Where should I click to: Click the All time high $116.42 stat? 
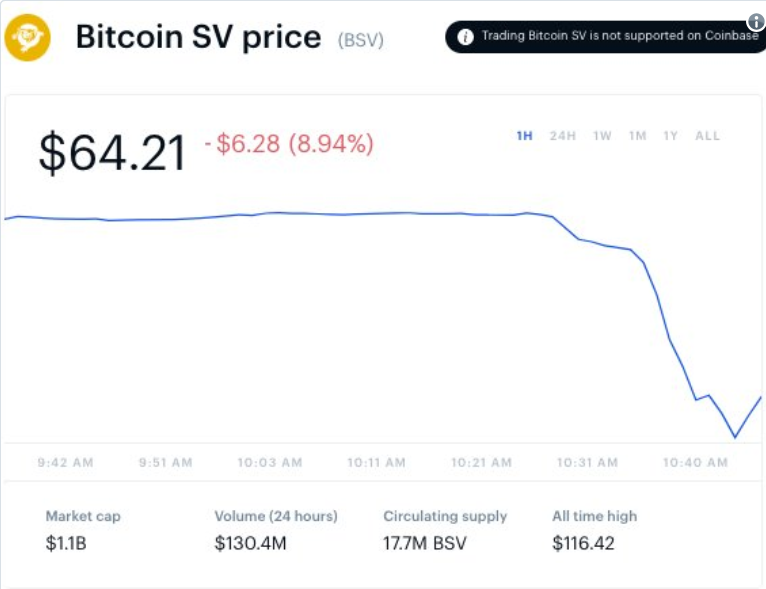click(x=594, y=543)
